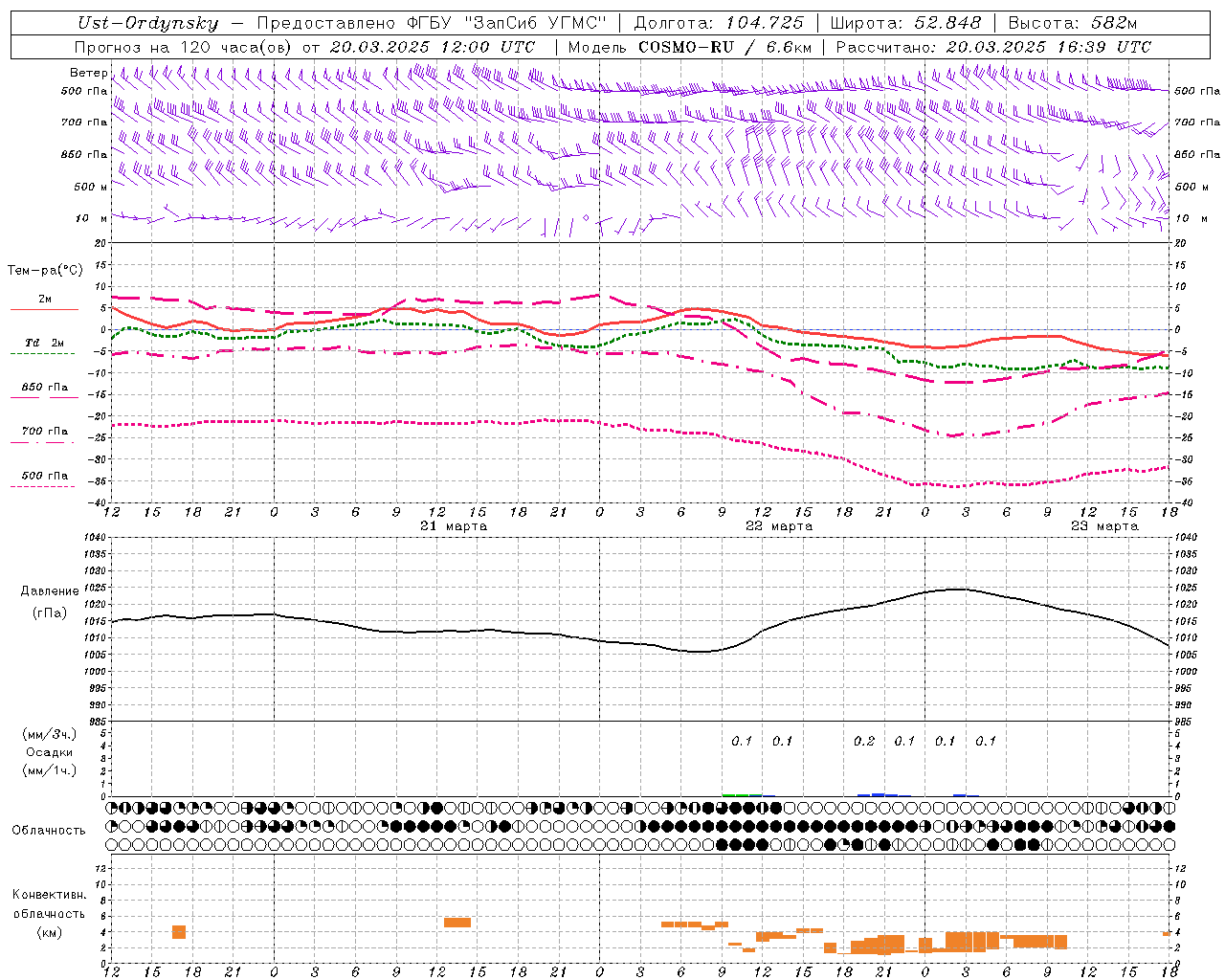Image resolution: width=1225 pixels, height=980 pixels.
Task: Click the 'Рассчитано: 20.03.2025 16:39 UTC' text
Action: tap(993, 47)
